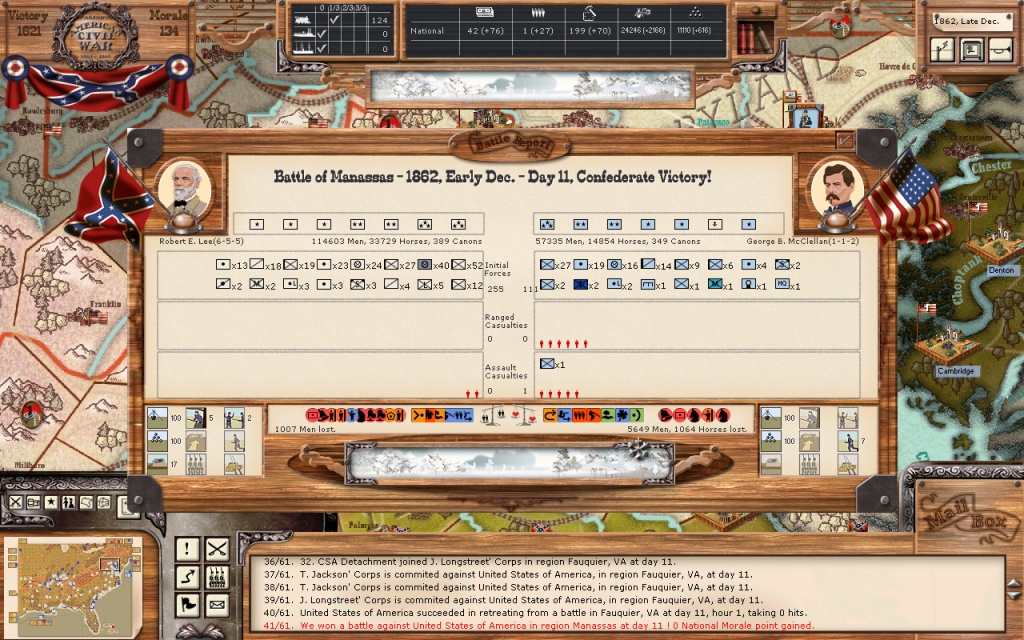Select the crossed sabers battle filter

click(x=217, y=549)
